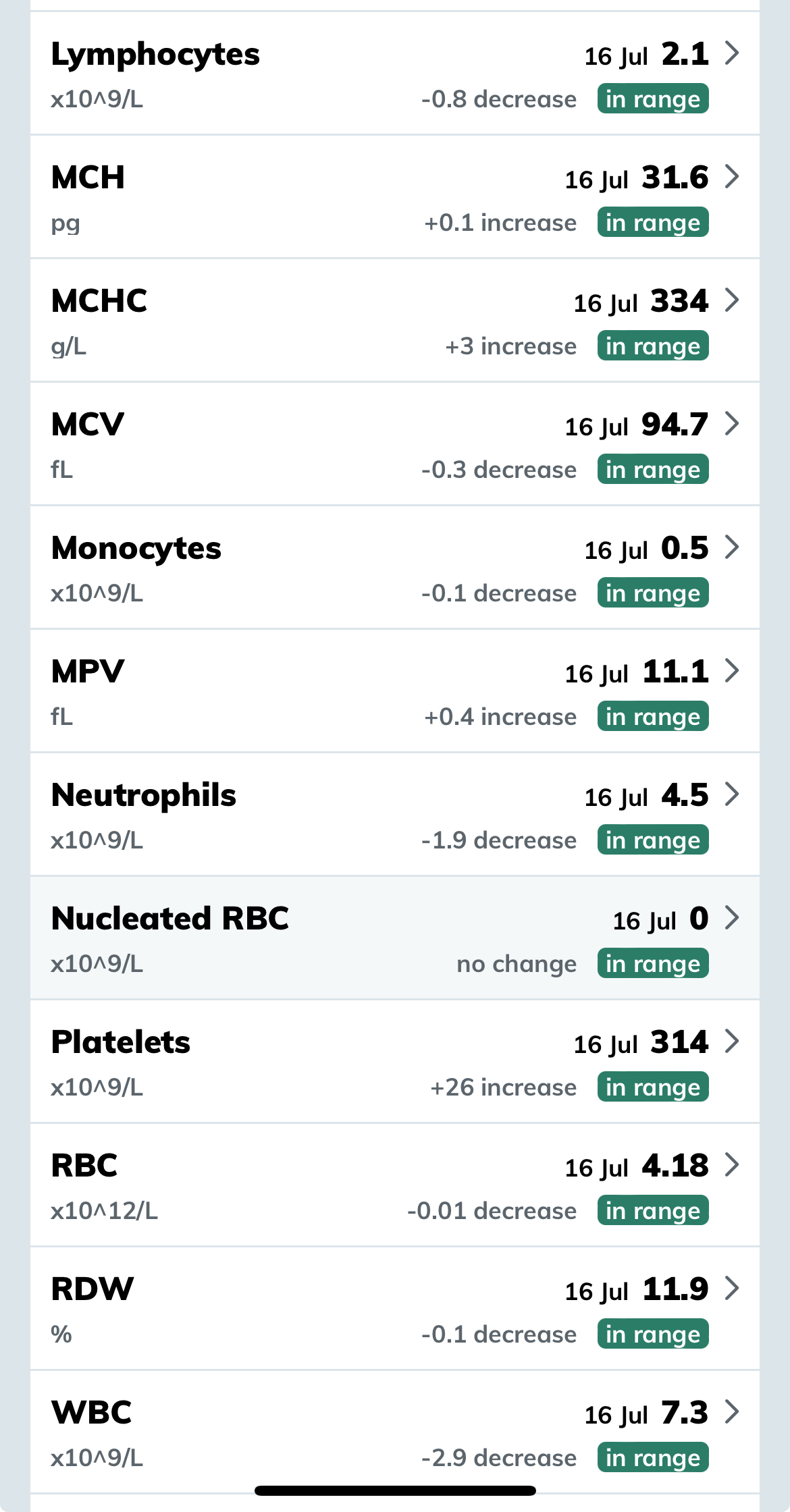This screenshot has height=1512, width=790.
Task: Select the WBC "in range" status badge
Action: tap(653, 1458)
